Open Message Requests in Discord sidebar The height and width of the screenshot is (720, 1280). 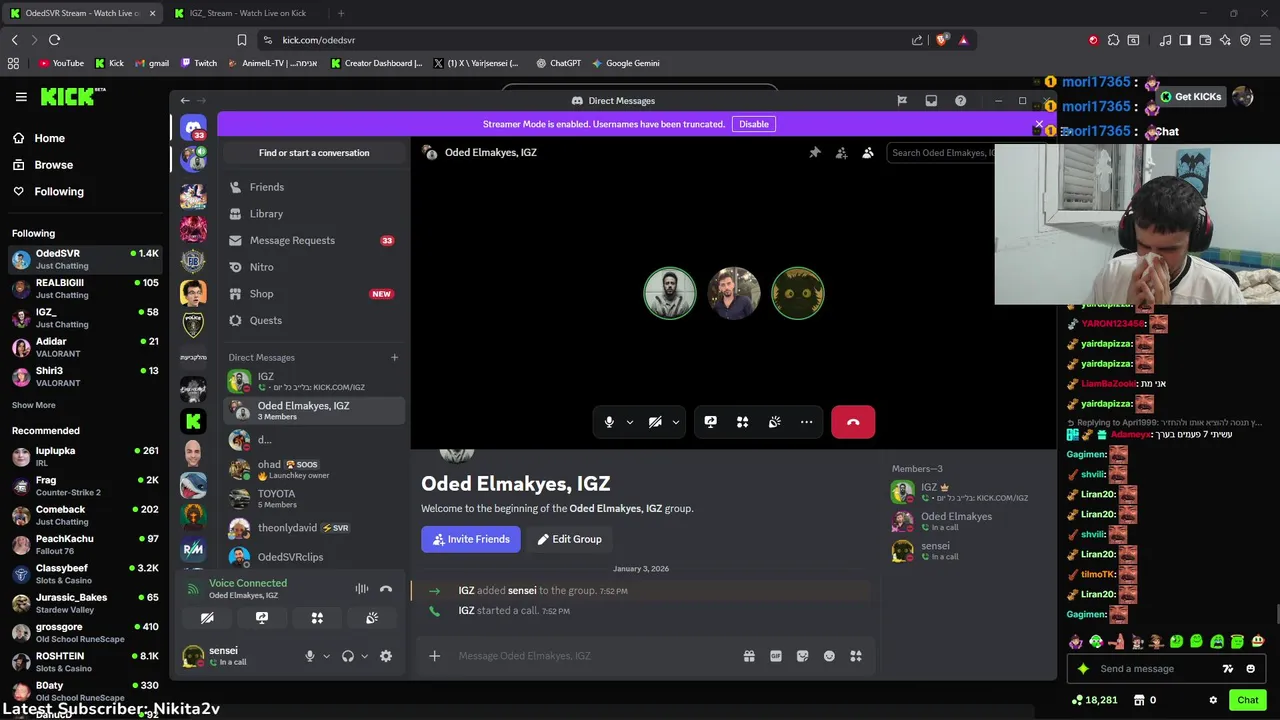point(314,240)
